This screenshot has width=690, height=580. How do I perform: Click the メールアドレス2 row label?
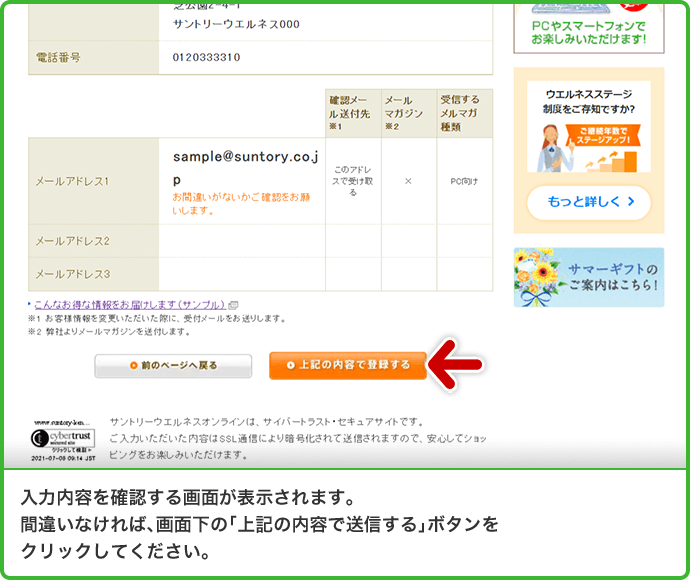(72, 241)
